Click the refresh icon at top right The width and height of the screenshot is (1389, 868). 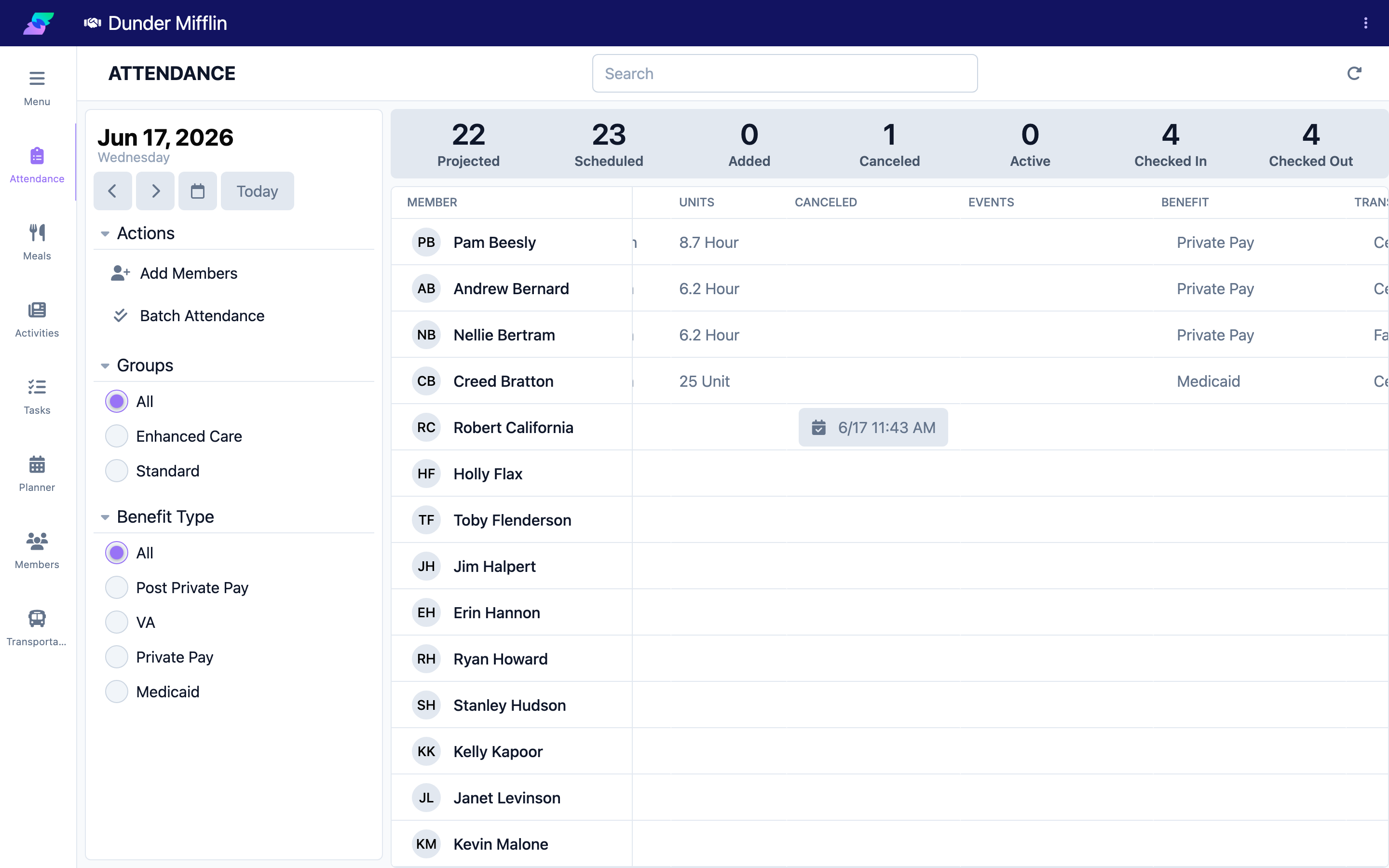click(x=1354, y=73)
